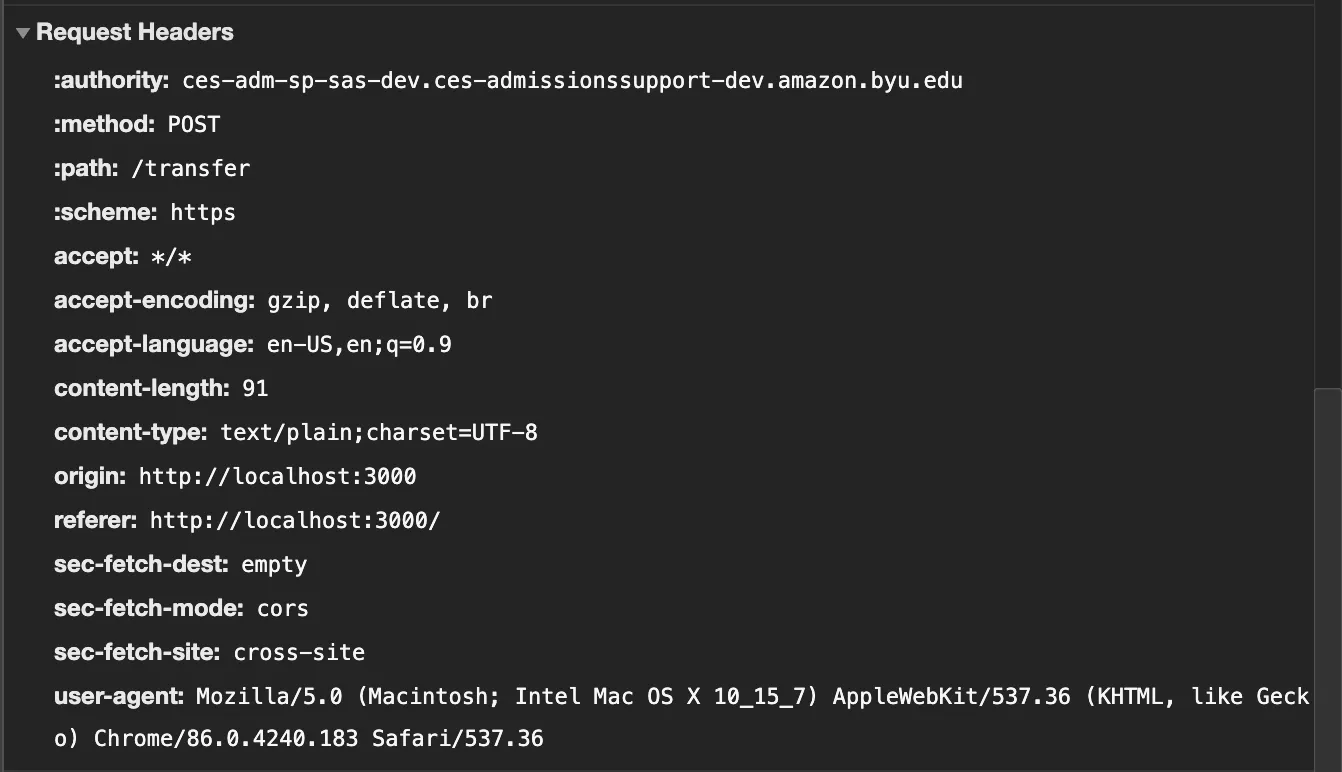This screenshot has height=772, width=1342.
Task: Select the referer header name
Action: coord(95,520)
